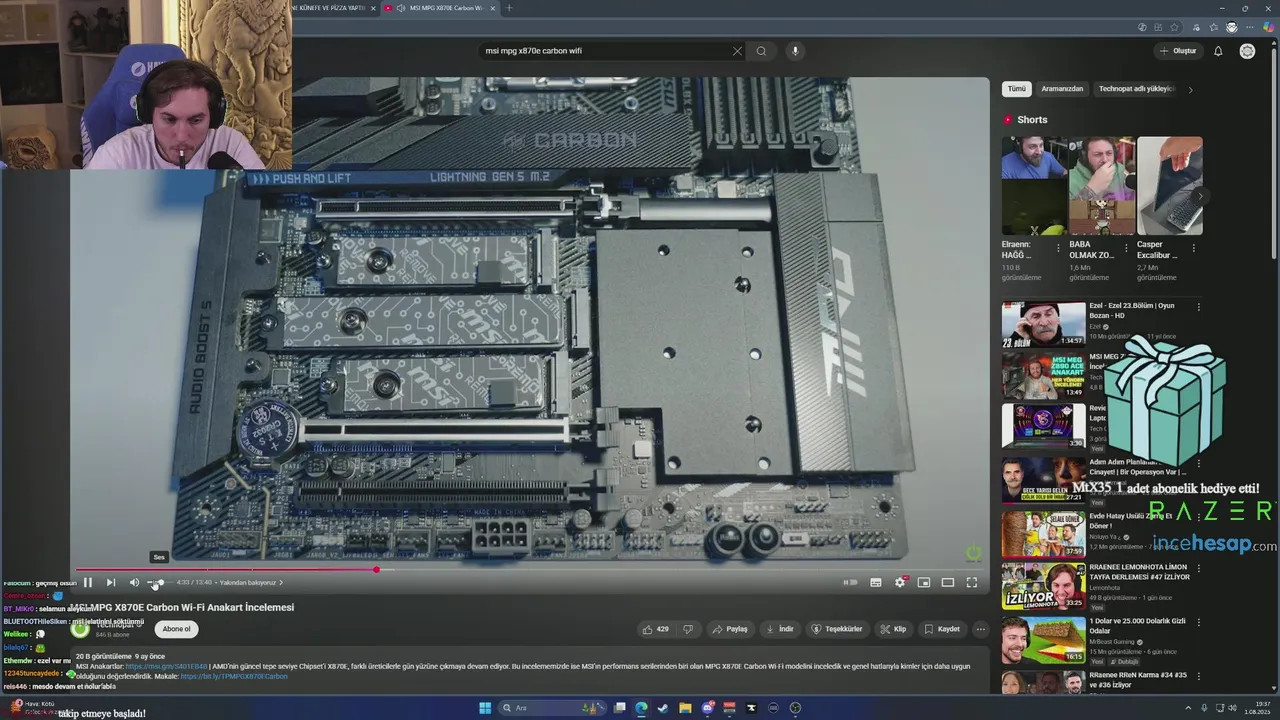Create a clip with Klip button

(893, 629)
